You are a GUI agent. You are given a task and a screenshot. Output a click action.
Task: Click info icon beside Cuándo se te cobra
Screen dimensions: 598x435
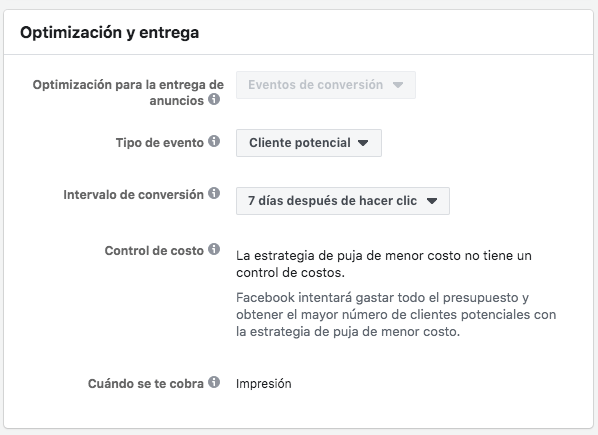pyautogui.click(x=214, y=382)
